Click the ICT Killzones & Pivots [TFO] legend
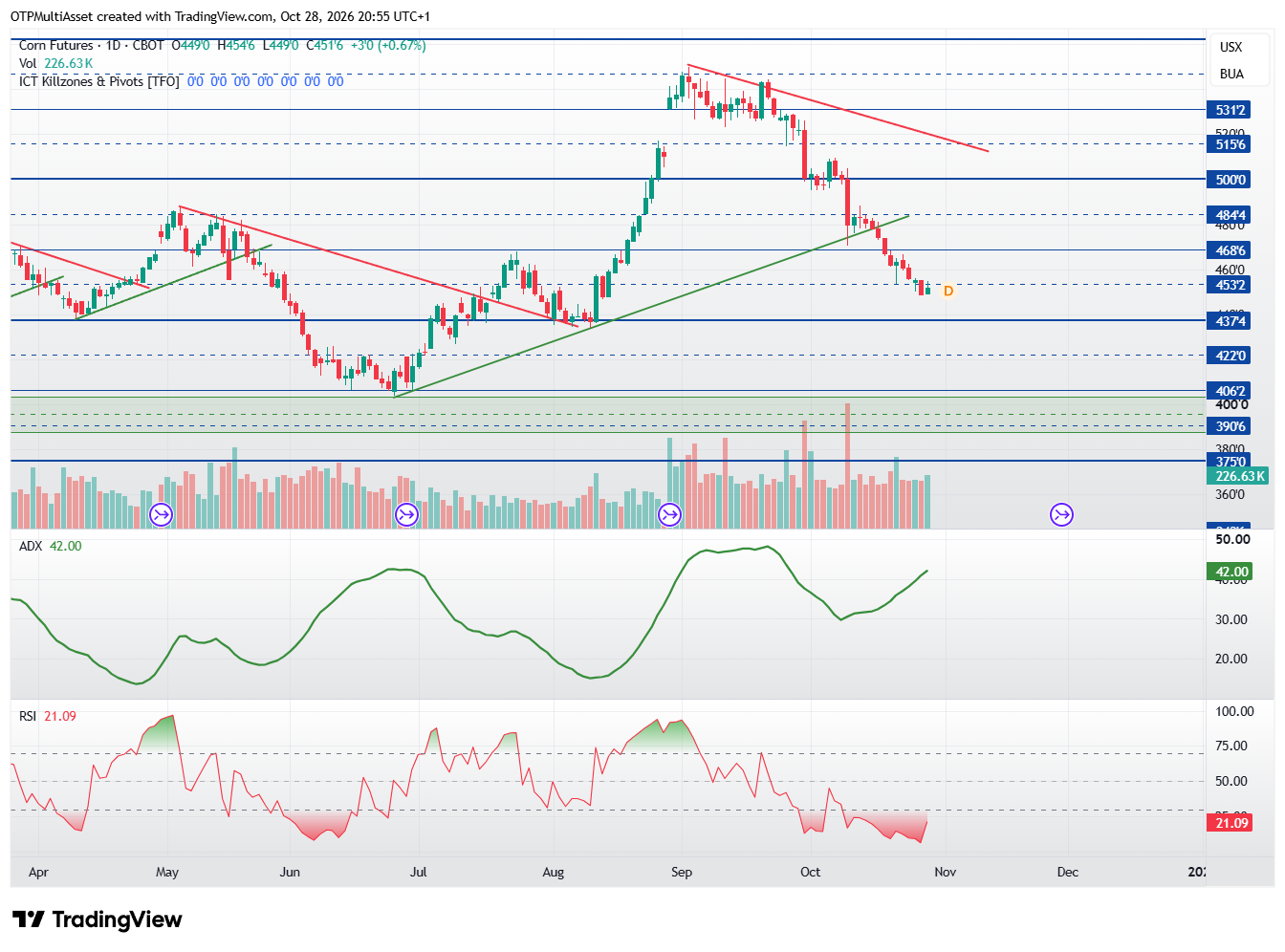The image size is (1285, 952). pos(99,81)
